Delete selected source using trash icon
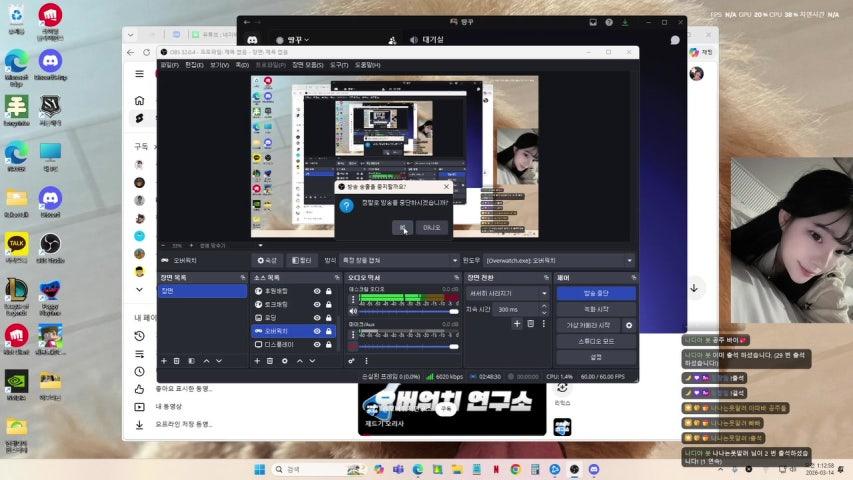 [x=270, y=361]
